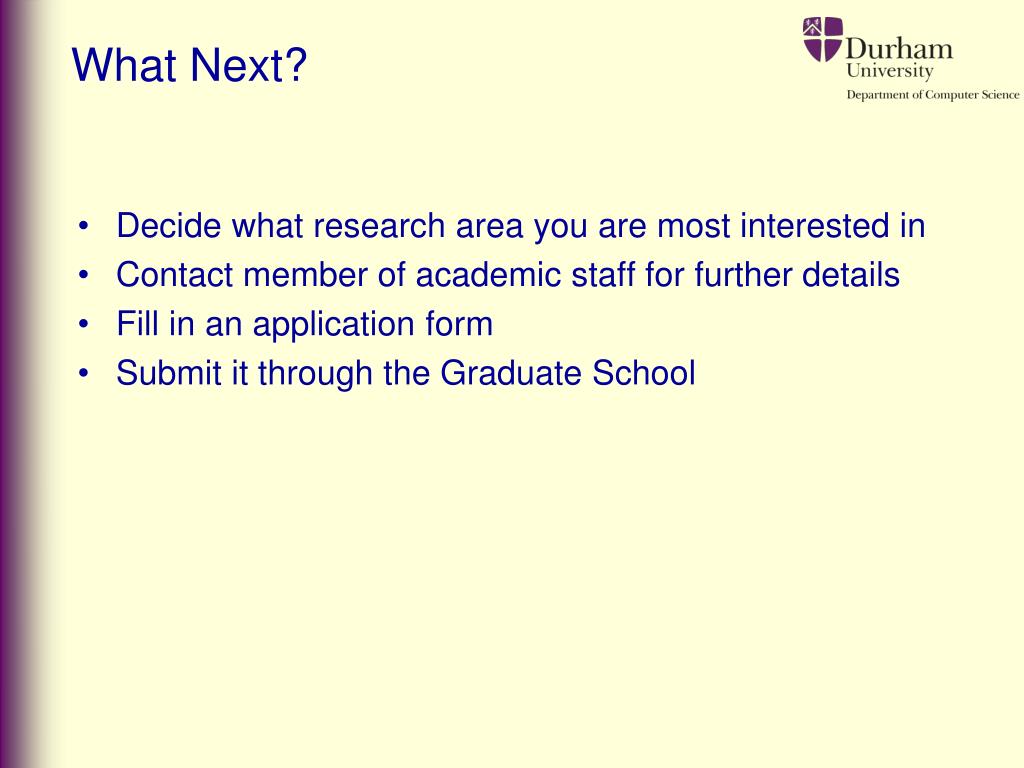The height and width of the screenshot is (768, 1024).
Task: Click the 'Durham' wordmark text
Action: click(899, 49)
